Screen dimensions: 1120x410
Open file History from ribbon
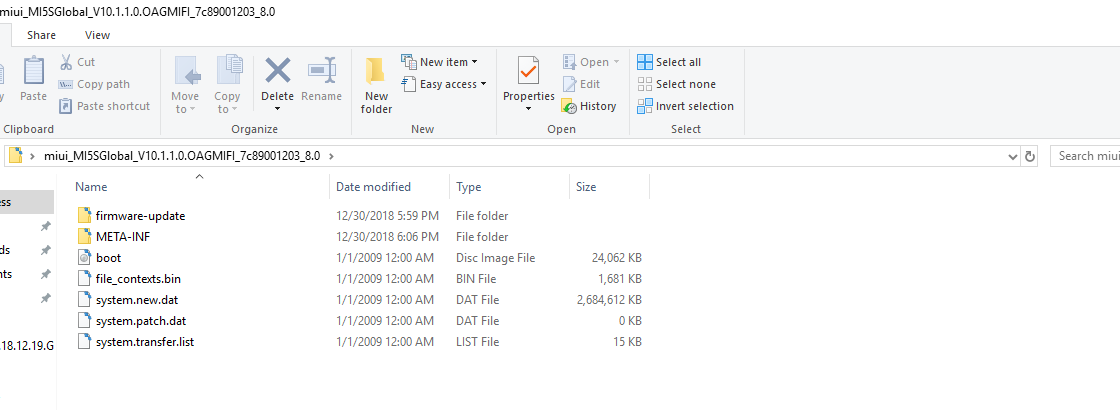click(589, 106)
